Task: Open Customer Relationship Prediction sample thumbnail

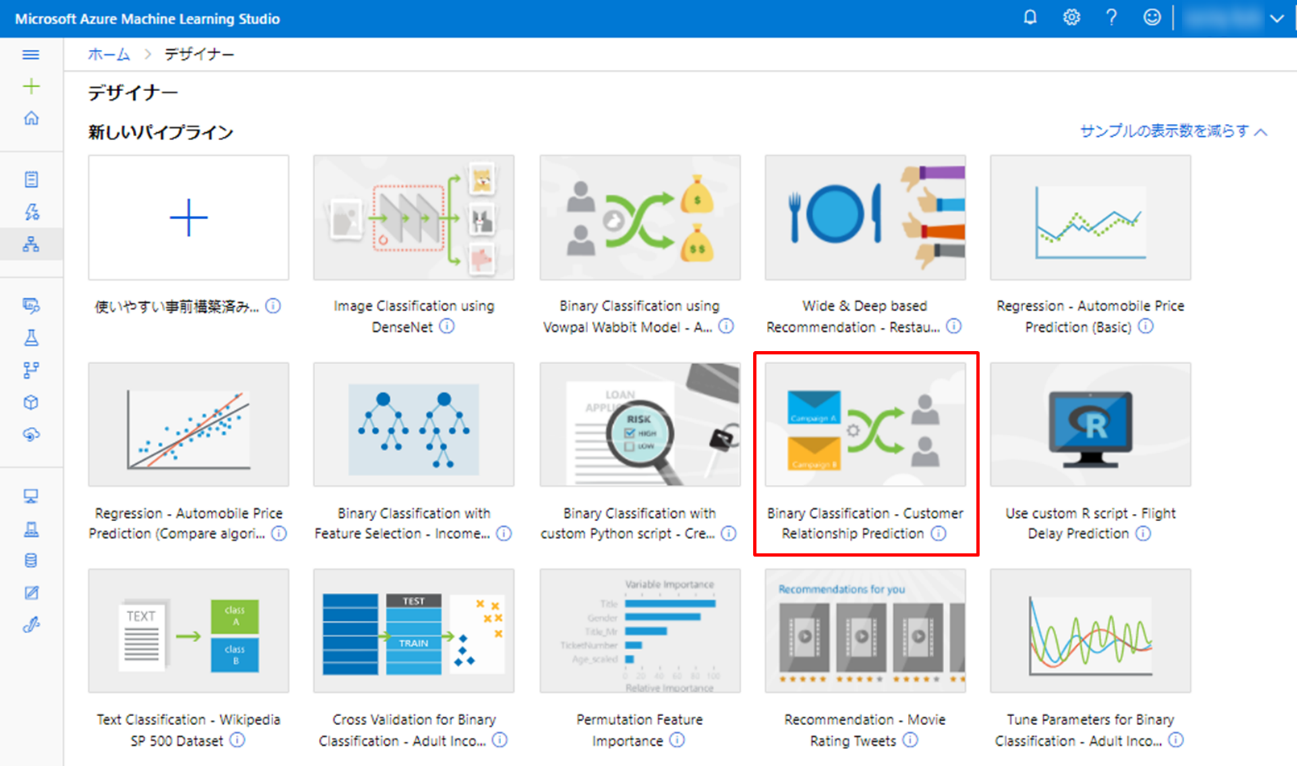Action: tap(865, 424)
